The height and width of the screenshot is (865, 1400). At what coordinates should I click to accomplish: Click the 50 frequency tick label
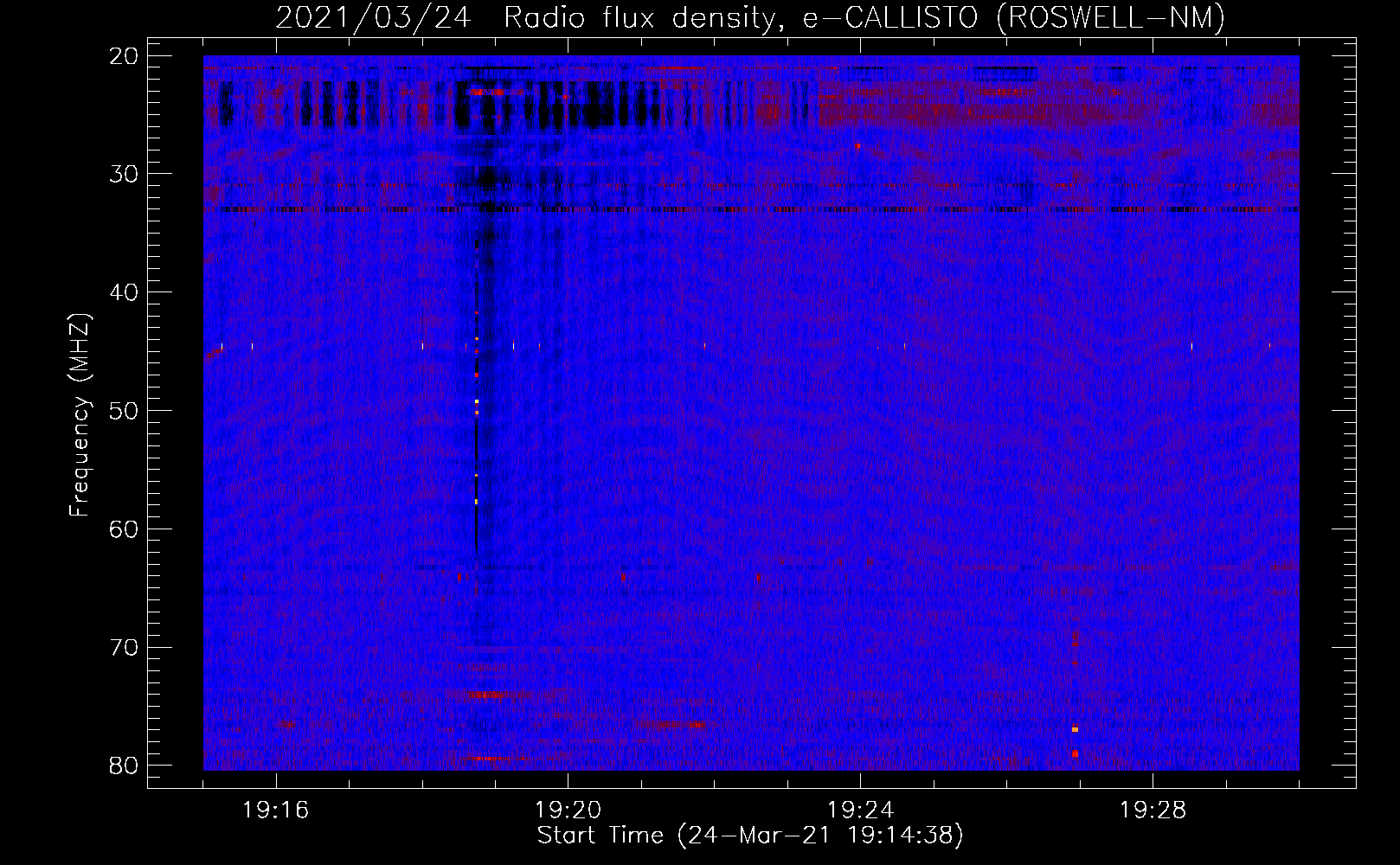tap(125, 411)
